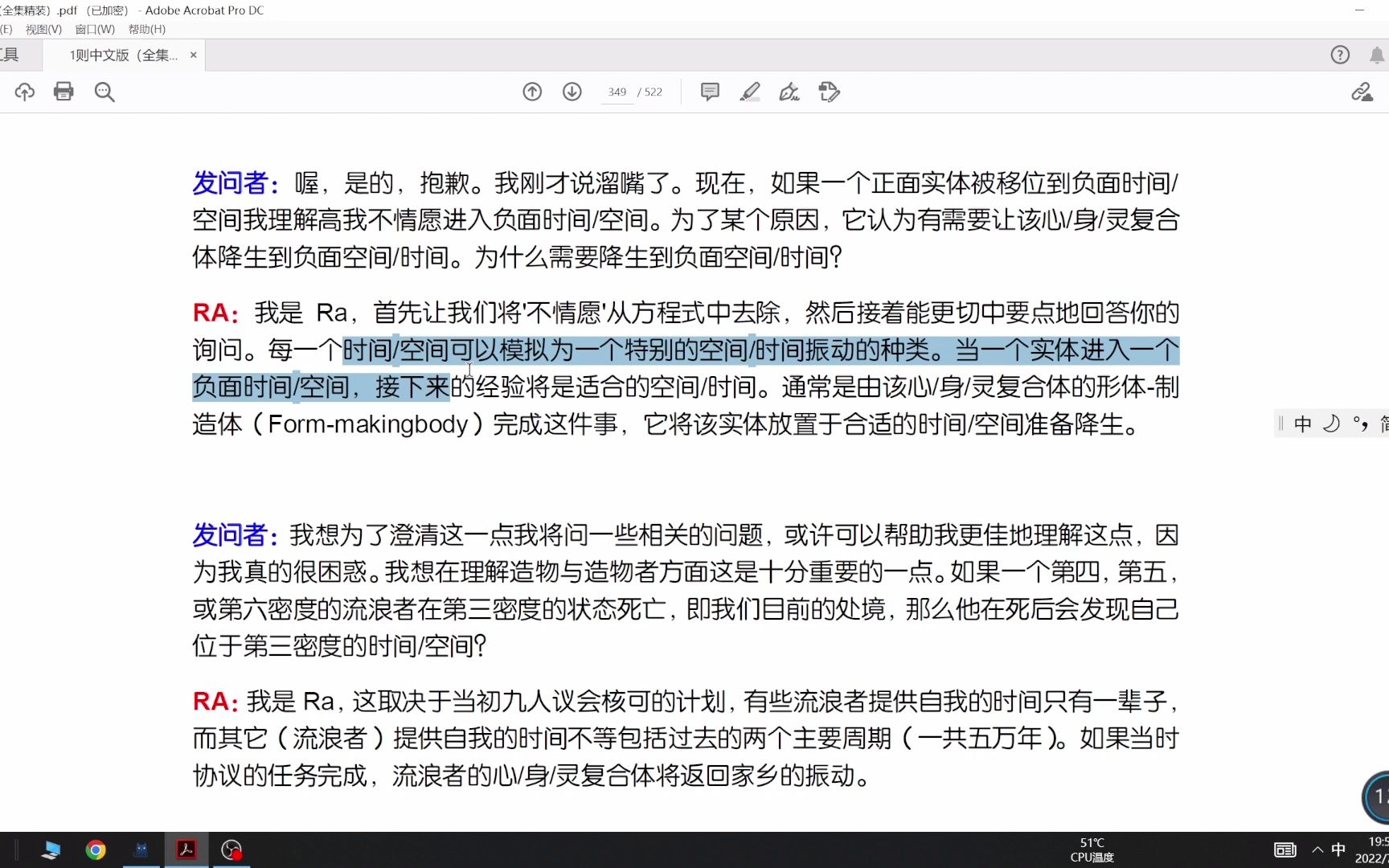Switch to the 1则中文版 document tab

point(123,55)
